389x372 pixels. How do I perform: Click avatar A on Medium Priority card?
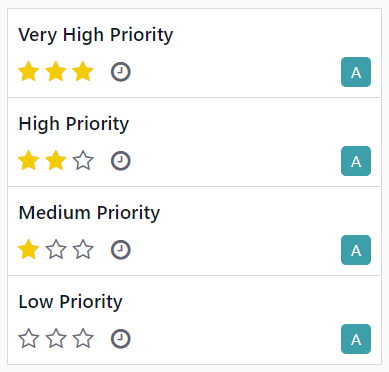356,250
